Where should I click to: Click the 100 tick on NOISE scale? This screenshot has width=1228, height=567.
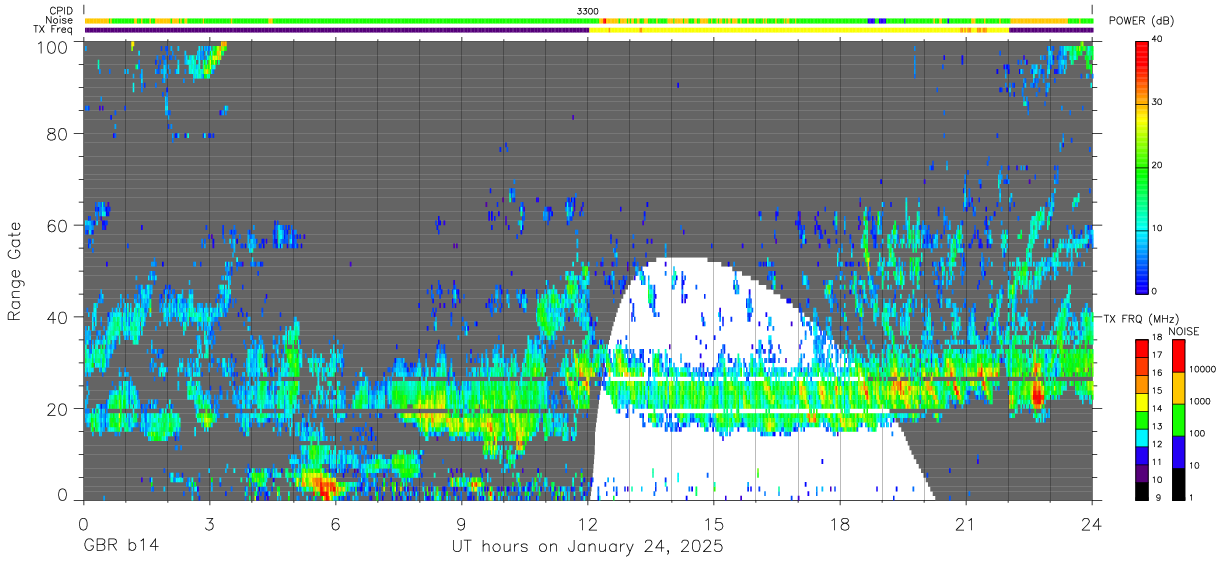[x=1198, y=434]
